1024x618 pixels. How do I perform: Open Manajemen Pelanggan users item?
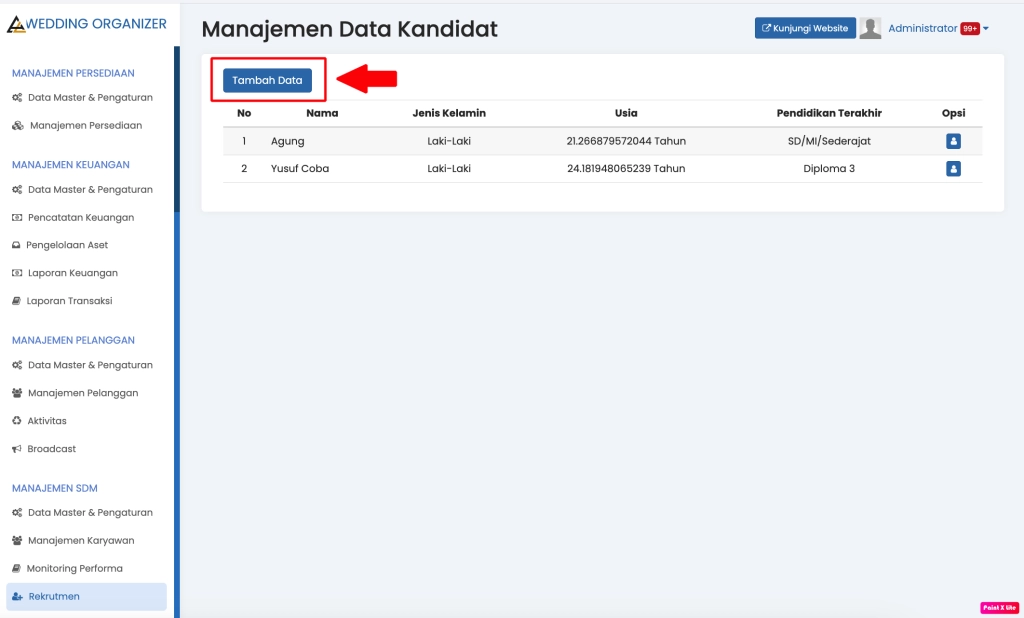[82, 393]
